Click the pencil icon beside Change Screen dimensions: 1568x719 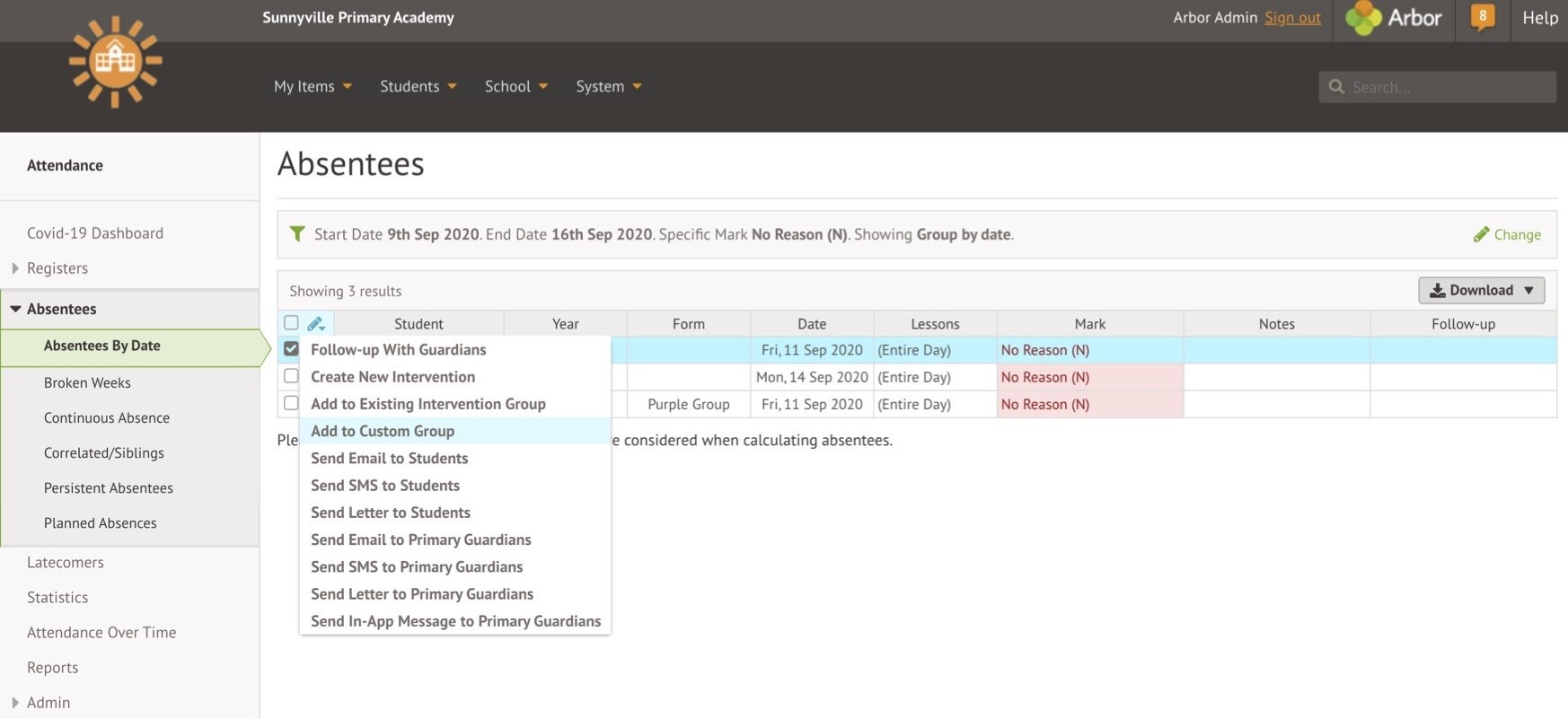pyautogui.click(x=1481, y=234)
